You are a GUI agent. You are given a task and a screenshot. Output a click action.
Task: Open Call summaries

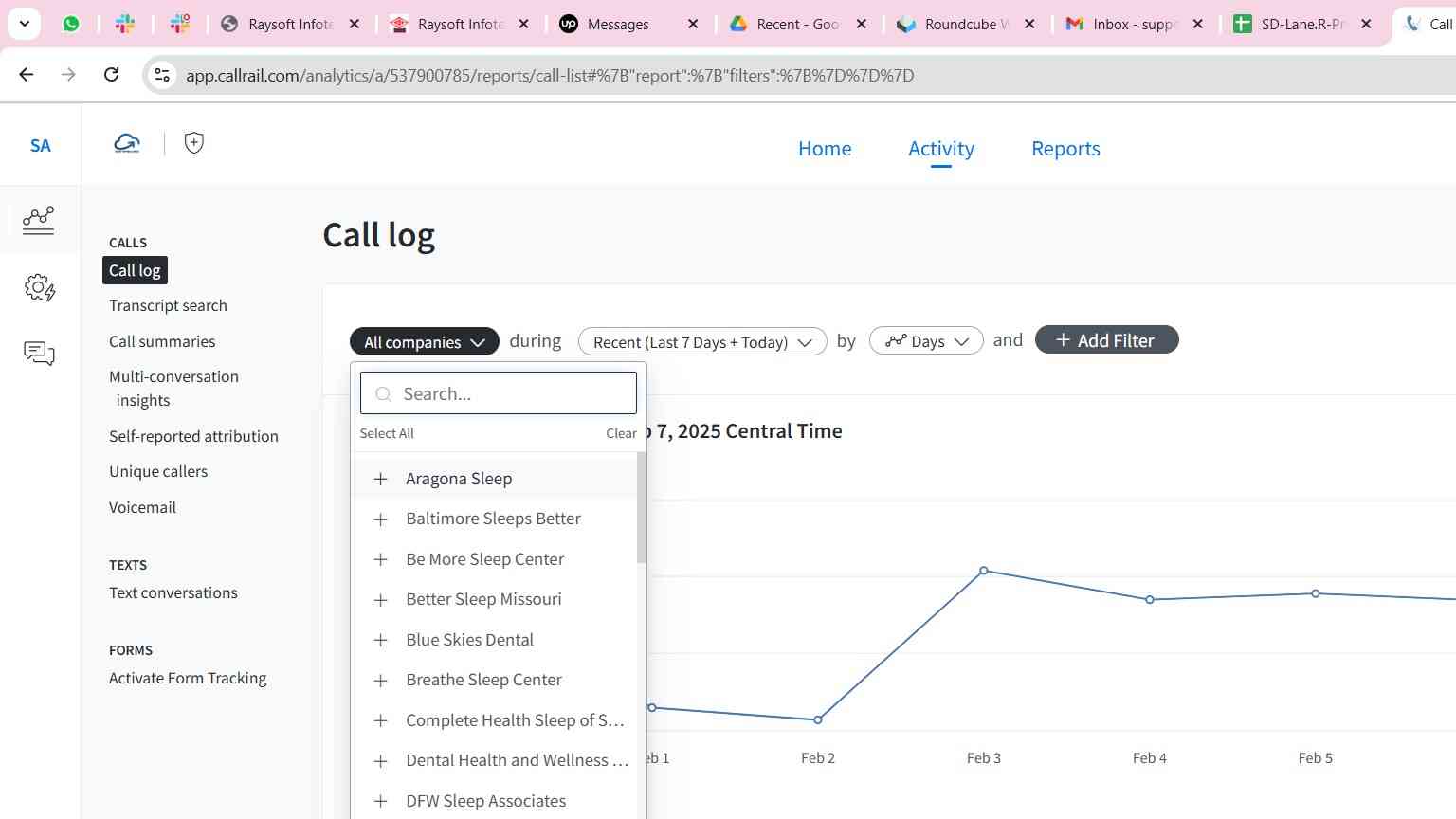[x=162, y=341]
